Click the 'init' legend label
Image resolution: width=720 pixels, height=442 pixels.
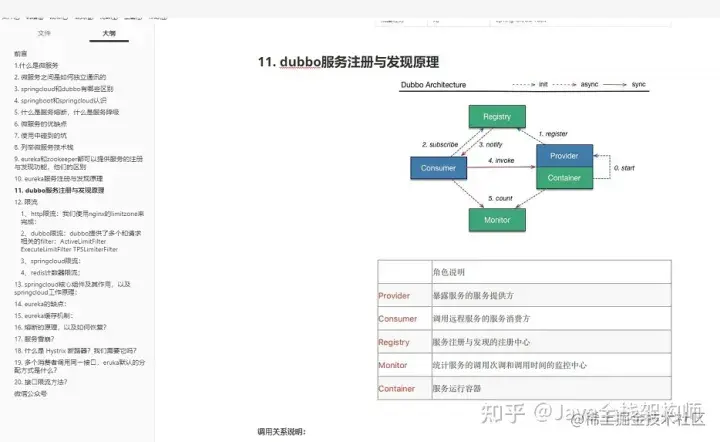[x=543, y=84]
